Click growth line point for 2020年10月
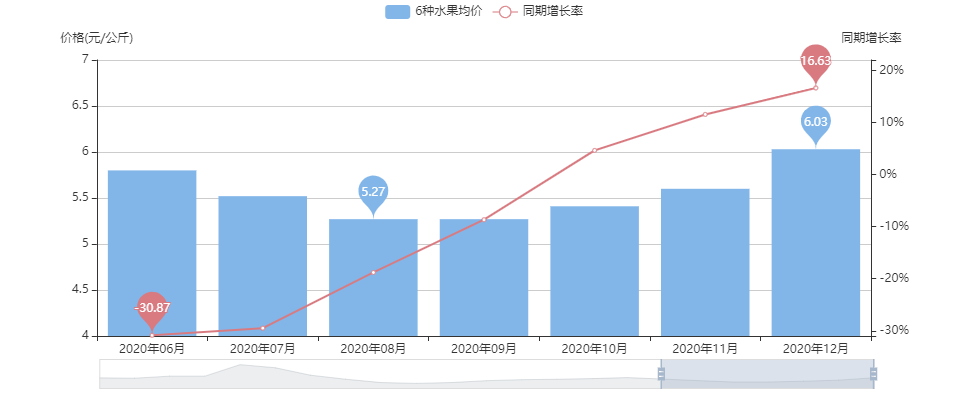This screenshot has width=968, height=396. [x=594, y=150]
